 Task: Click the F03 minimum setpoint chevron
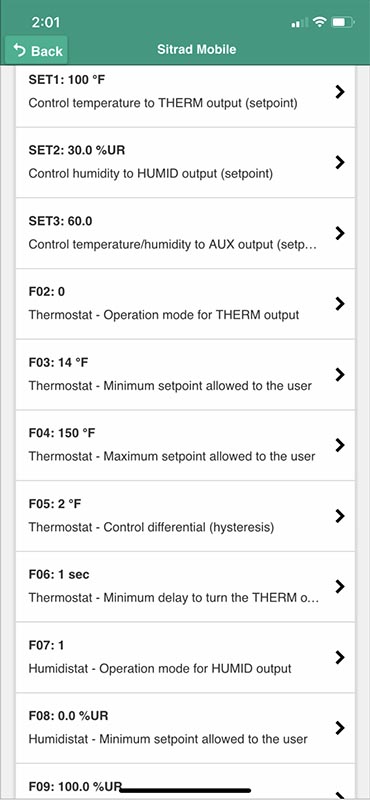point(340,374)
